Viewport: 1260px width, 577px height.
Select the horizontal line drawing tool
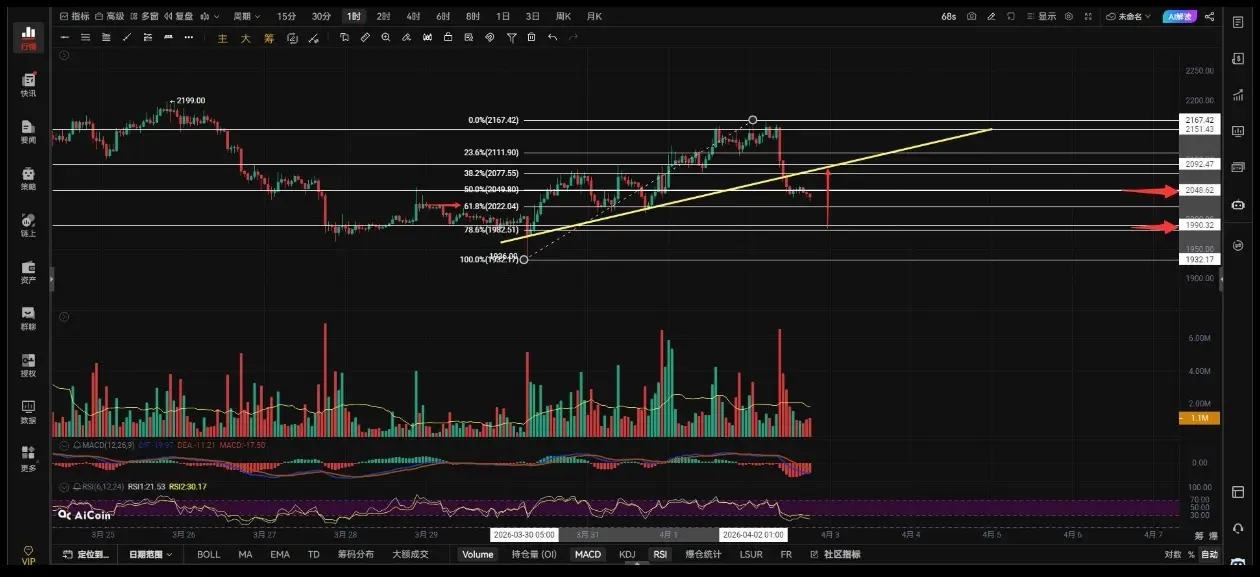tap(66, 38)
